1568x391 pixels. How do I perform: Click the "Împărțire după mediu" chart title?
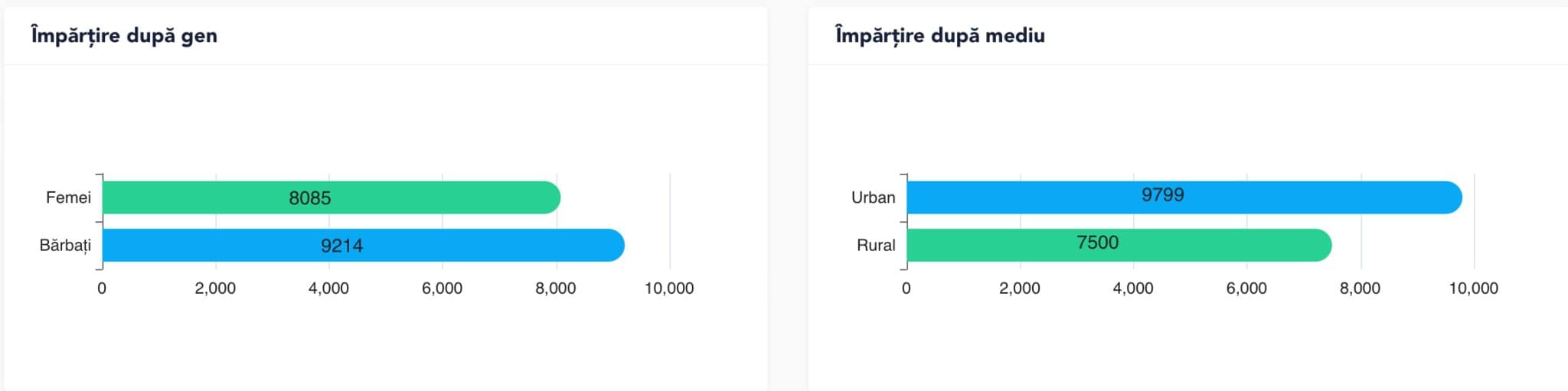(x=939, y=35)
